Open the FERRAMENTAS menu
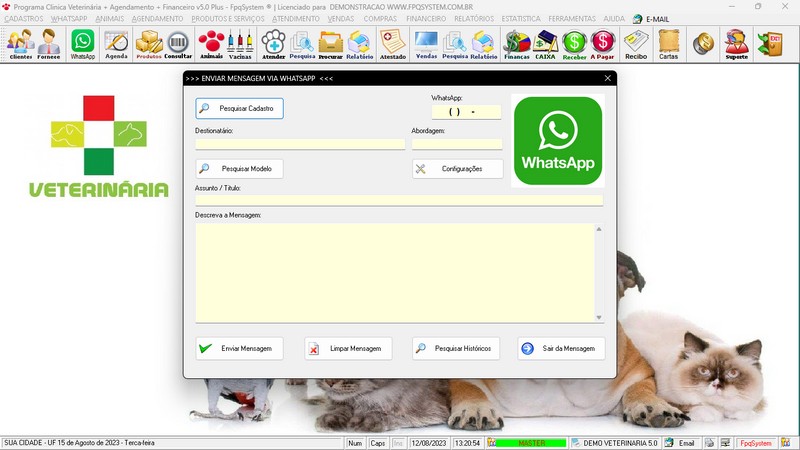 tap(572, 18)
